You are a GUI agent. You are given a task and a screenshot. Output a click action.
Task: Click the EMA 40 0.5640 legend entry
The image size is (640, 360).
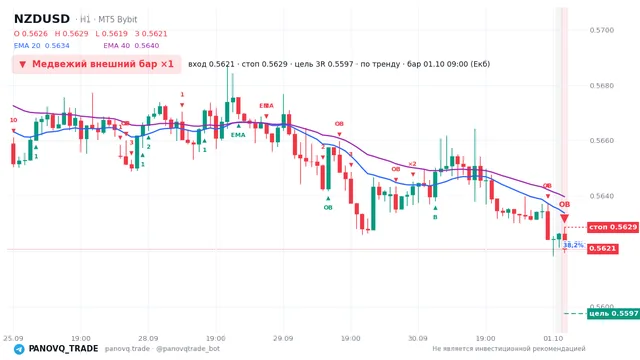click(x=131, y=46)
